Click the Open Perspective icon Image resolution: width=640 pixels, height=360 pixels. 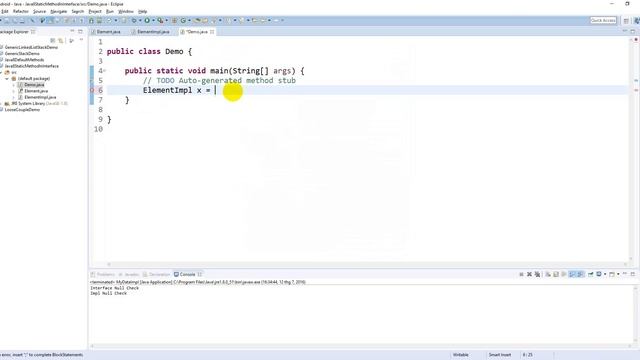[x=626, y=20]
